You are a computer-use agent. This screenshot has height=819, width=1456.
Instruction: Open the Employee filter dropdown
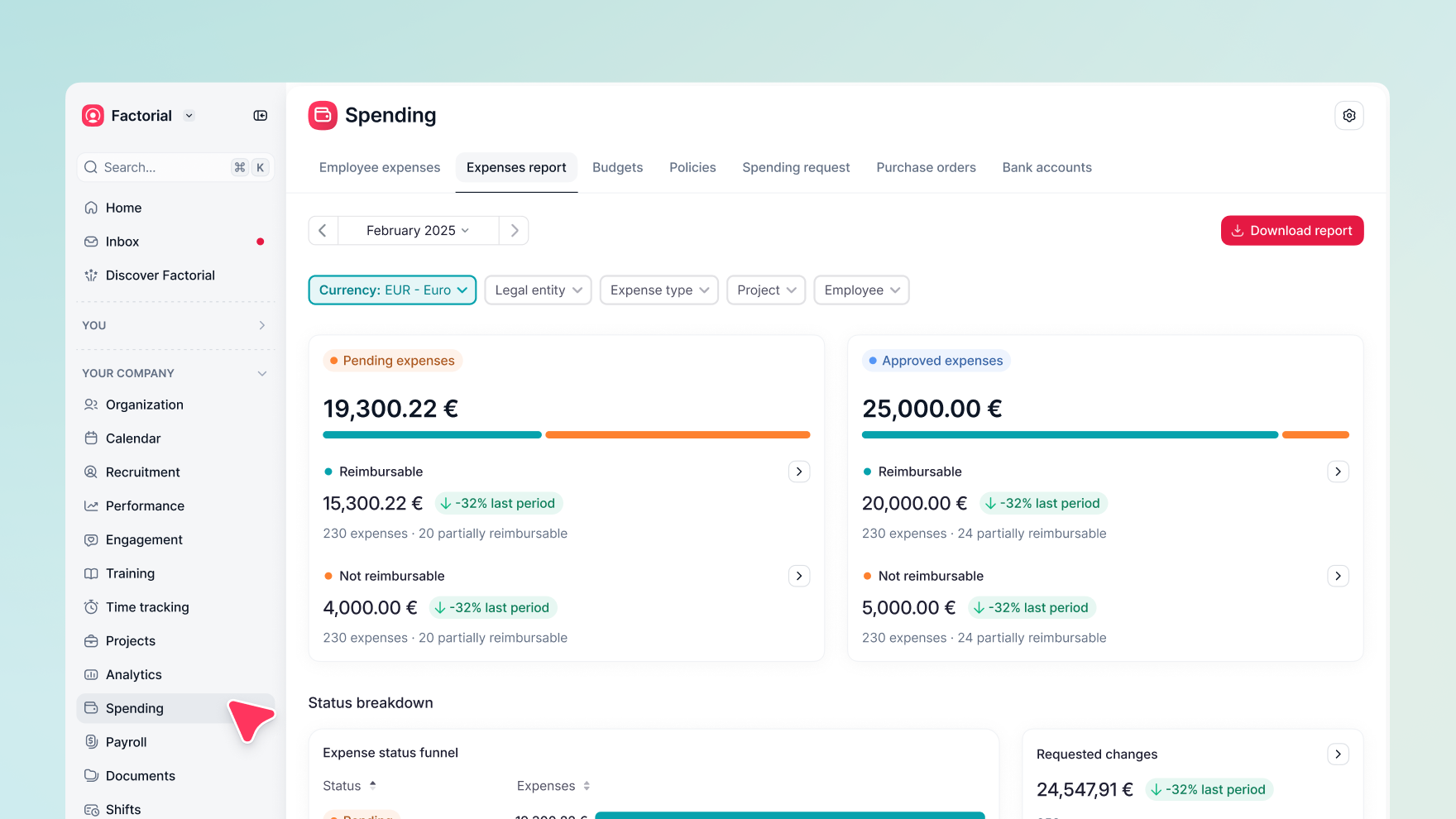[861, 290]
